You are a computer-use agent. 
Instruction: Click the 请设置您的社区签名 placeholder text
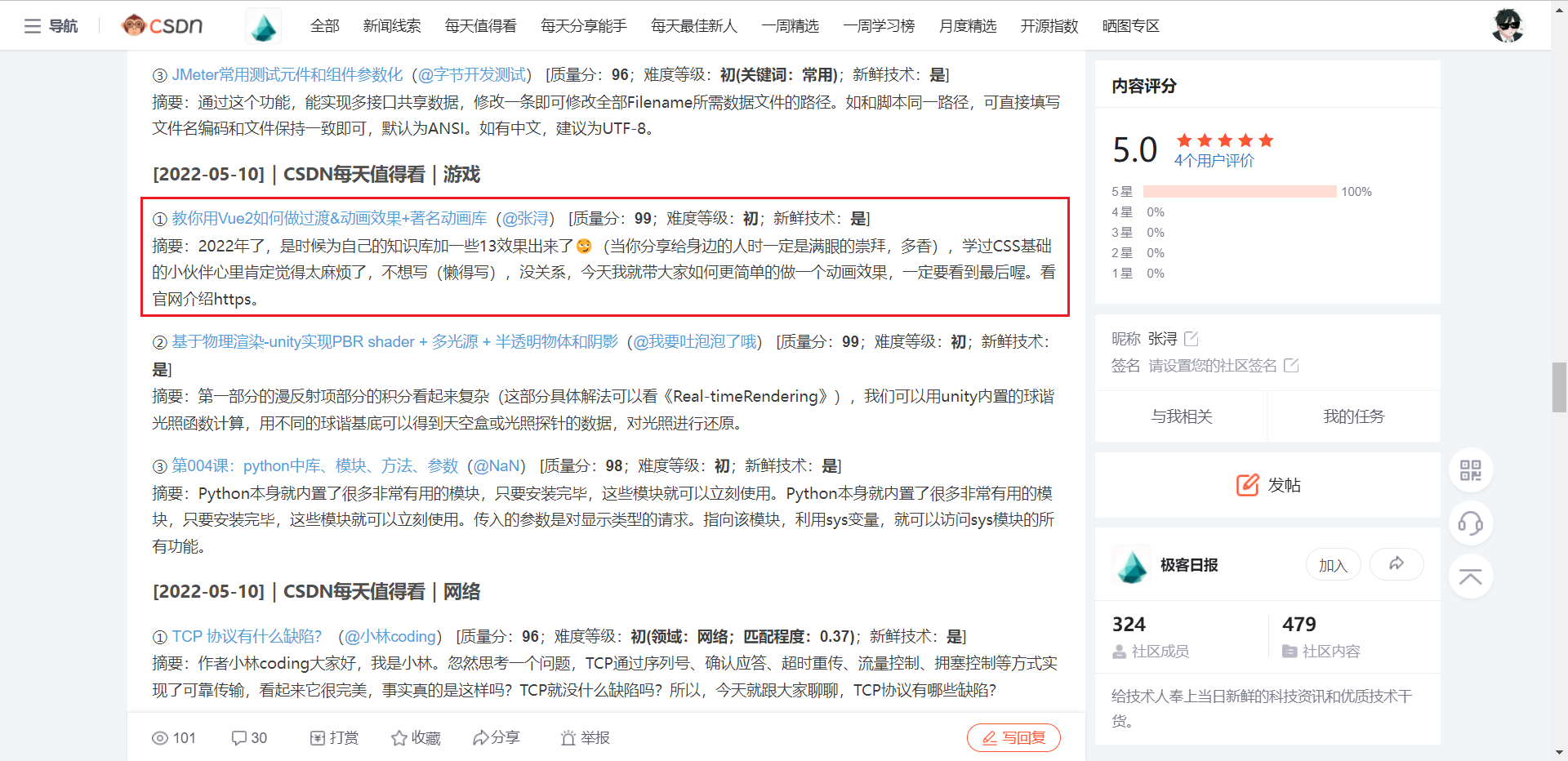pos(1213,366)
